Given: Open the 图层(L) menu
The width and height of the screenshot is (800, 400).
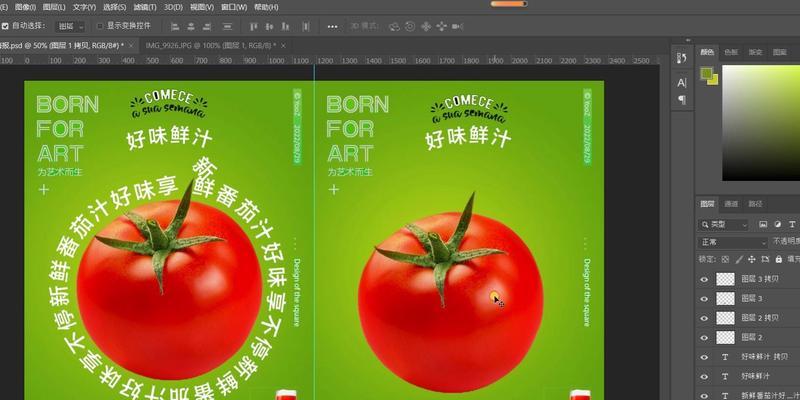Looking at the screenshot, I should [54, 7].
